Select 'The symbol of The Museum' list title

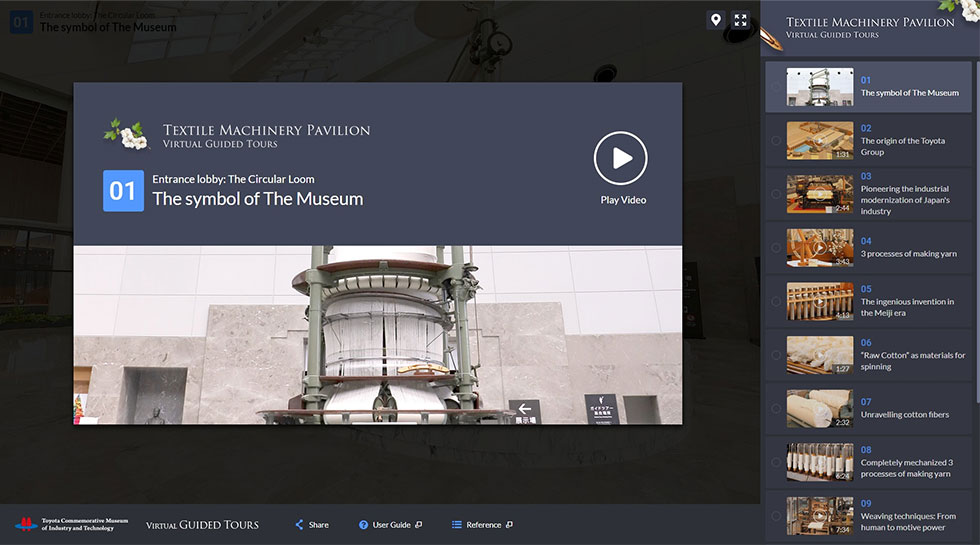[909, 93]
